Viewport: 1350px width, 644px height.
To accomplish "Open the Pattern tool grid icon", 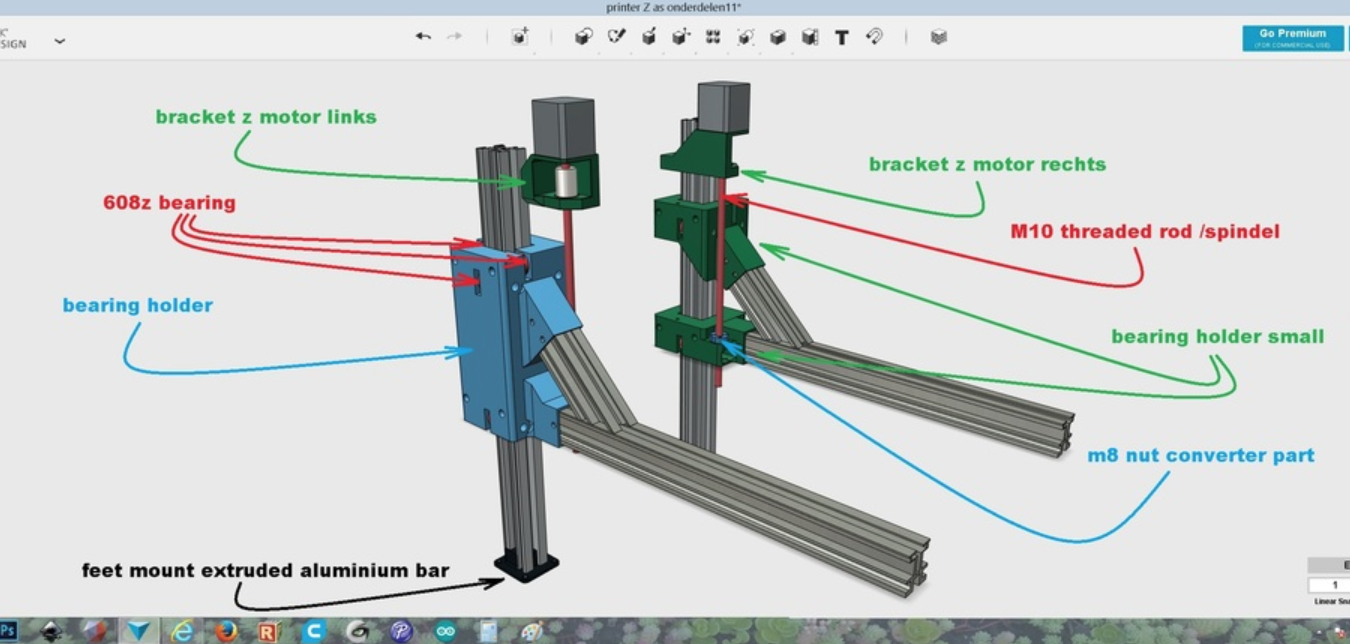I will click(x=713, y=37).
